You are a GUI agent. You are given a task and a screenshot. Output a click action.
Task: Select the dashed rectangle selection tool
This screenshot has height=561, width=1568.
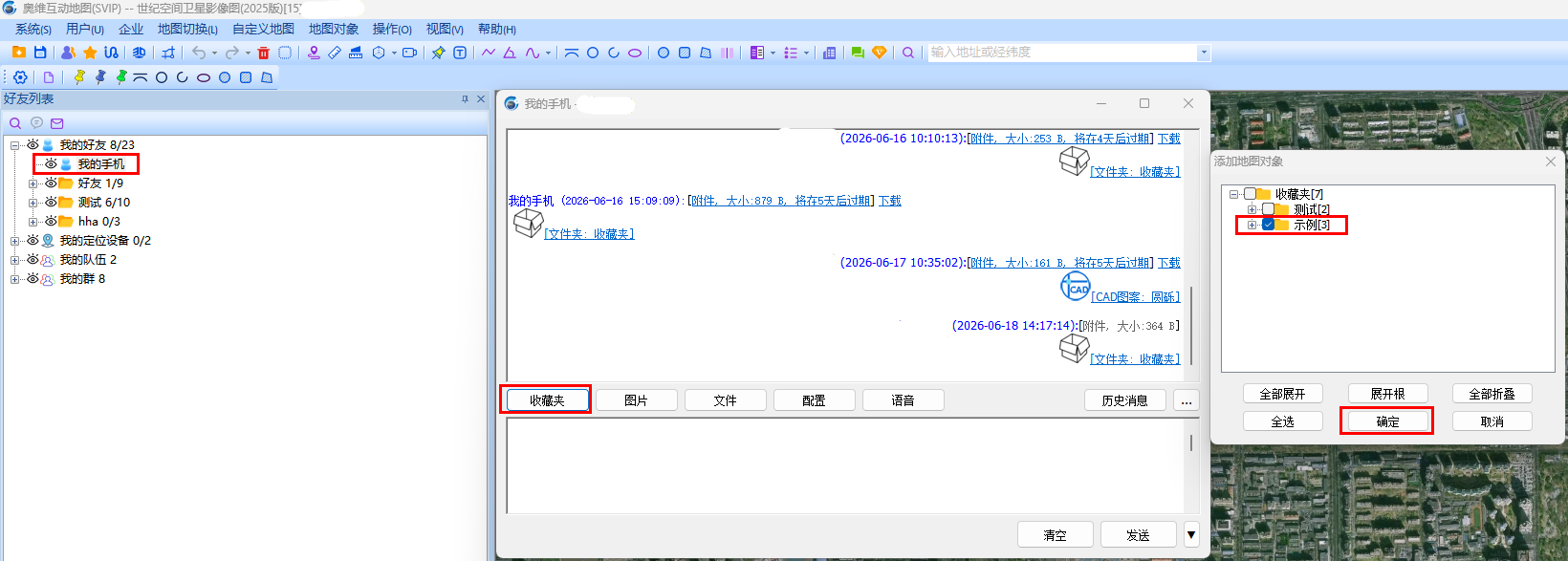pyautogui.click(x=285, y=53)
